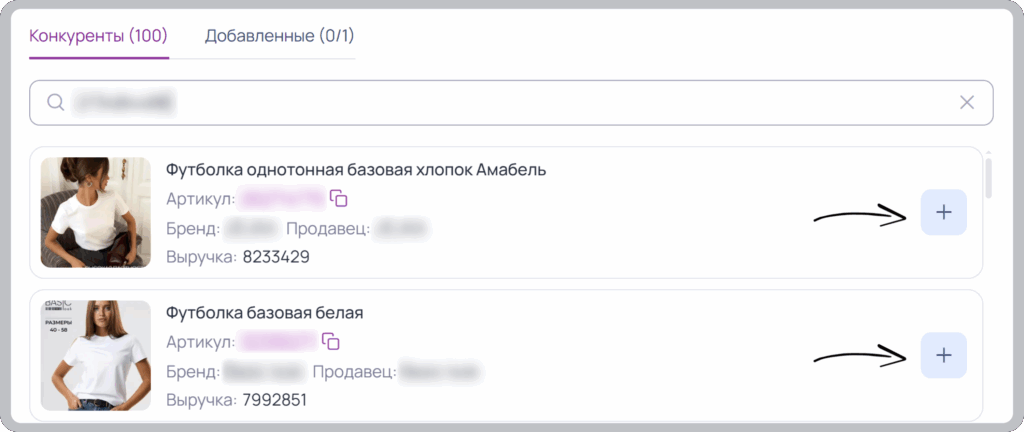
Task: Click the blurred Бренд value in second card
Action: [265, 372]
